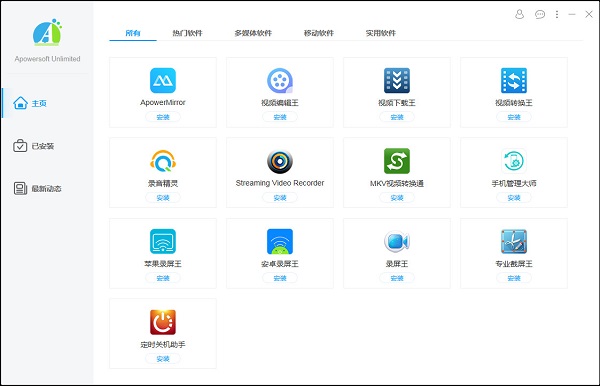This screenshot has width=600, height=386.
Task: Click 安装 under MKV视频转换通
Action: coord(397,198)
